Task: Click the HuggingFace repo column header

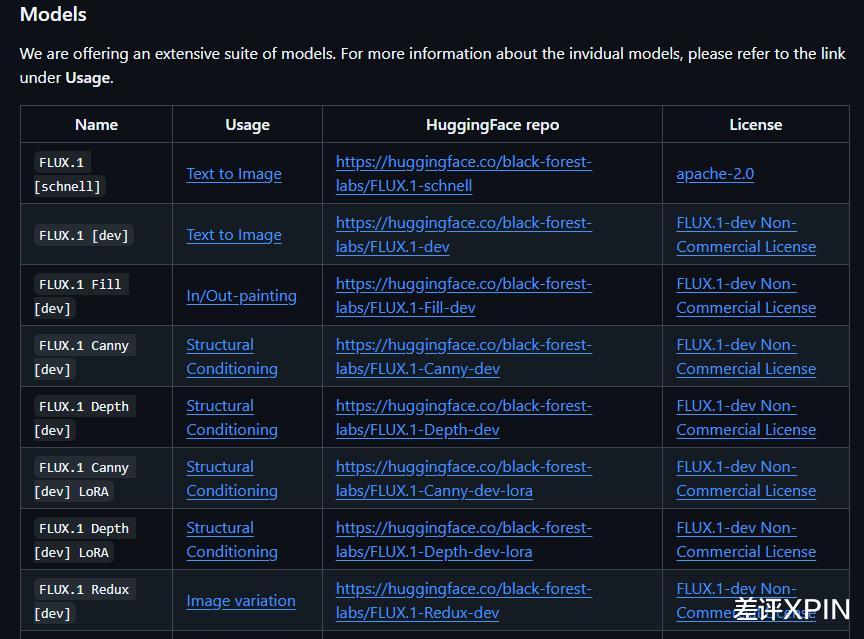Action: 492,125
